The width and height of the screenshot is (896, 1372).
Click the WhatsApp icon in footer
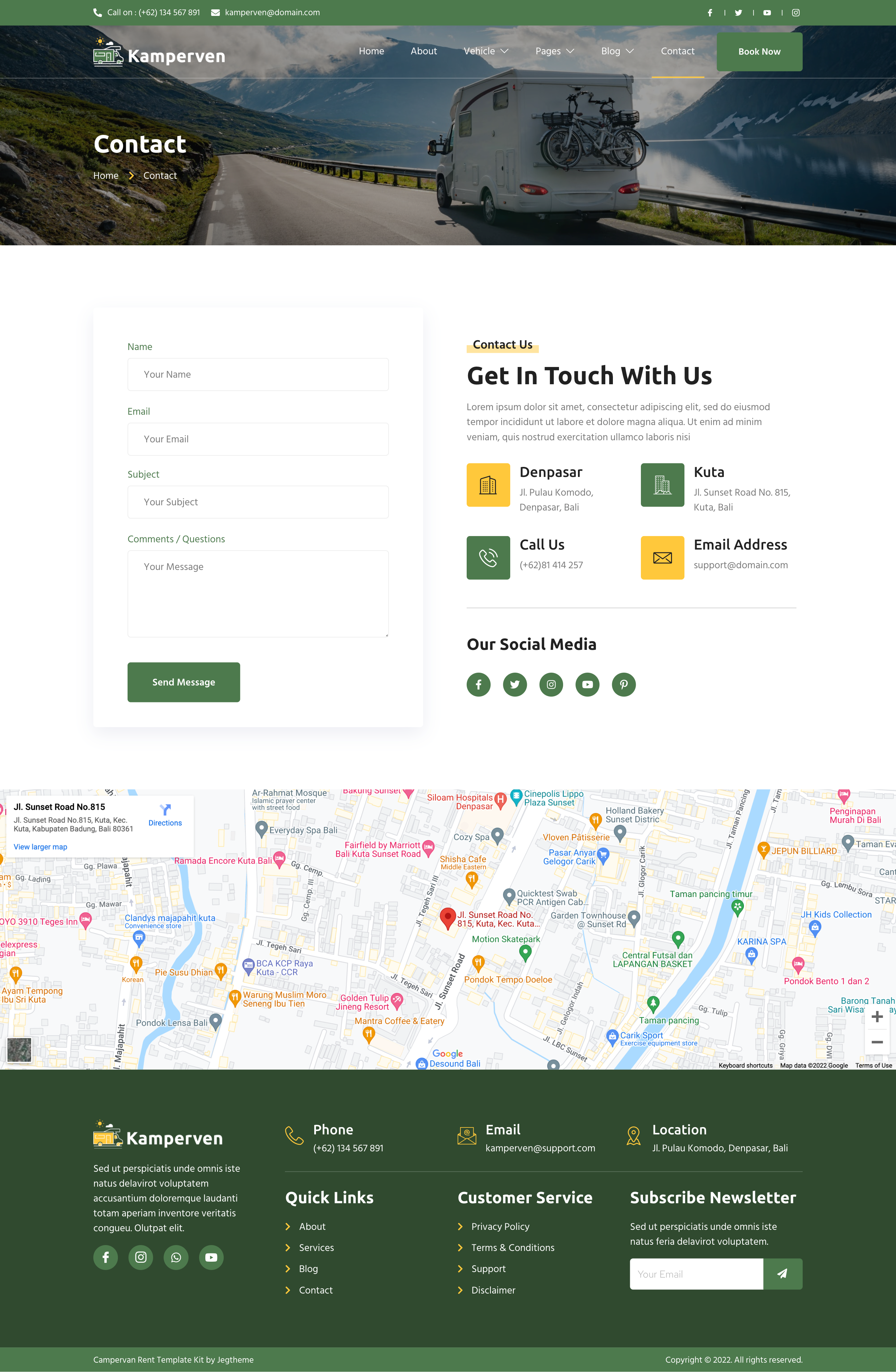176,1257
